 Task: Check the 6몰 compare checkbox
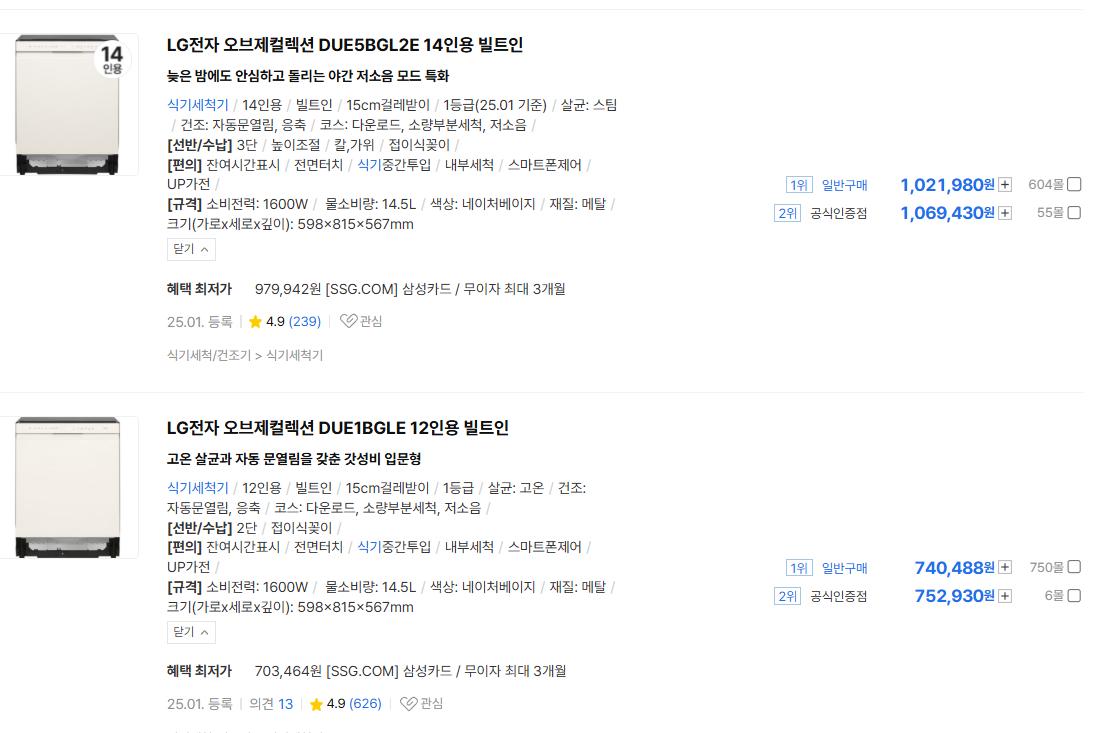click(x=1074, y=595)
